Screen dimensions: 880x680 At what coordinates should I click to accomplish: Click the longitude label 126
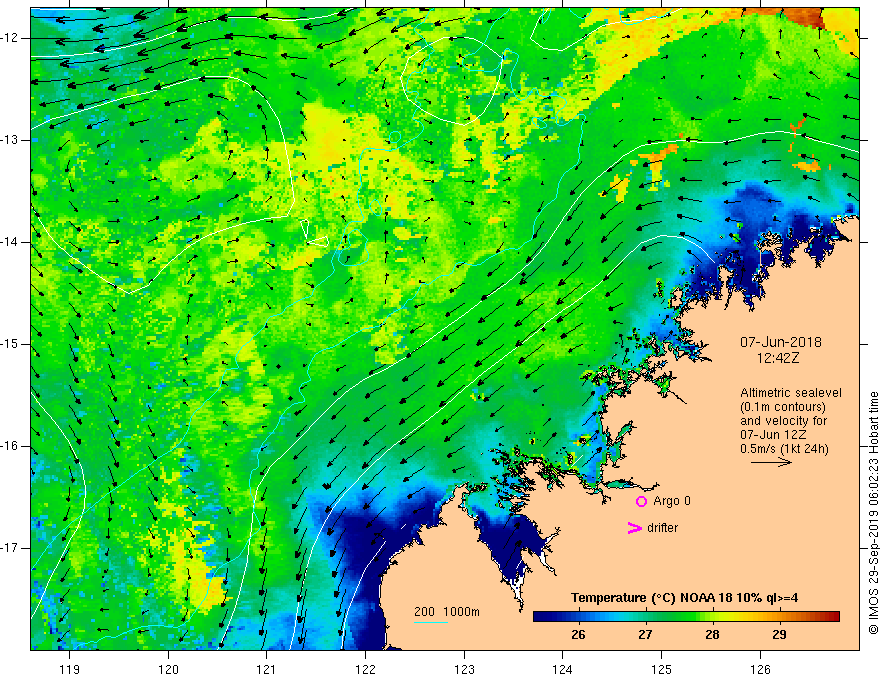(x=760, y=669)
